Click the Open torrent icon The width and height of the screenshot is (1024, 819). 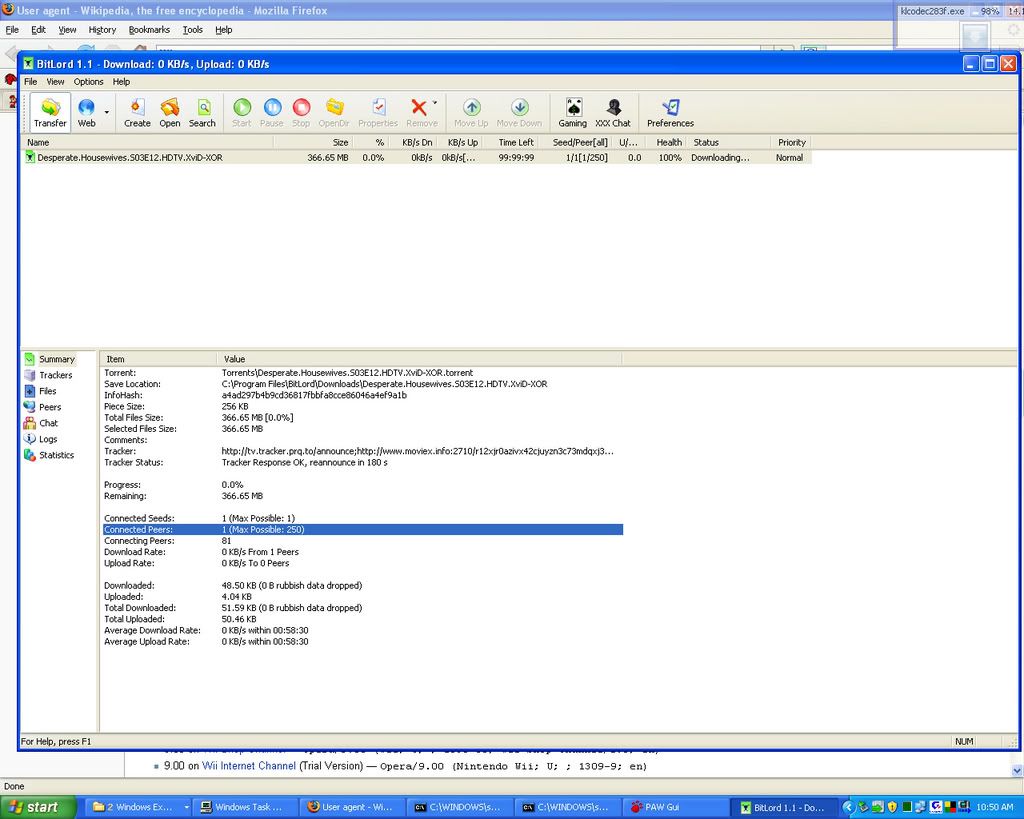pos(170,112)
